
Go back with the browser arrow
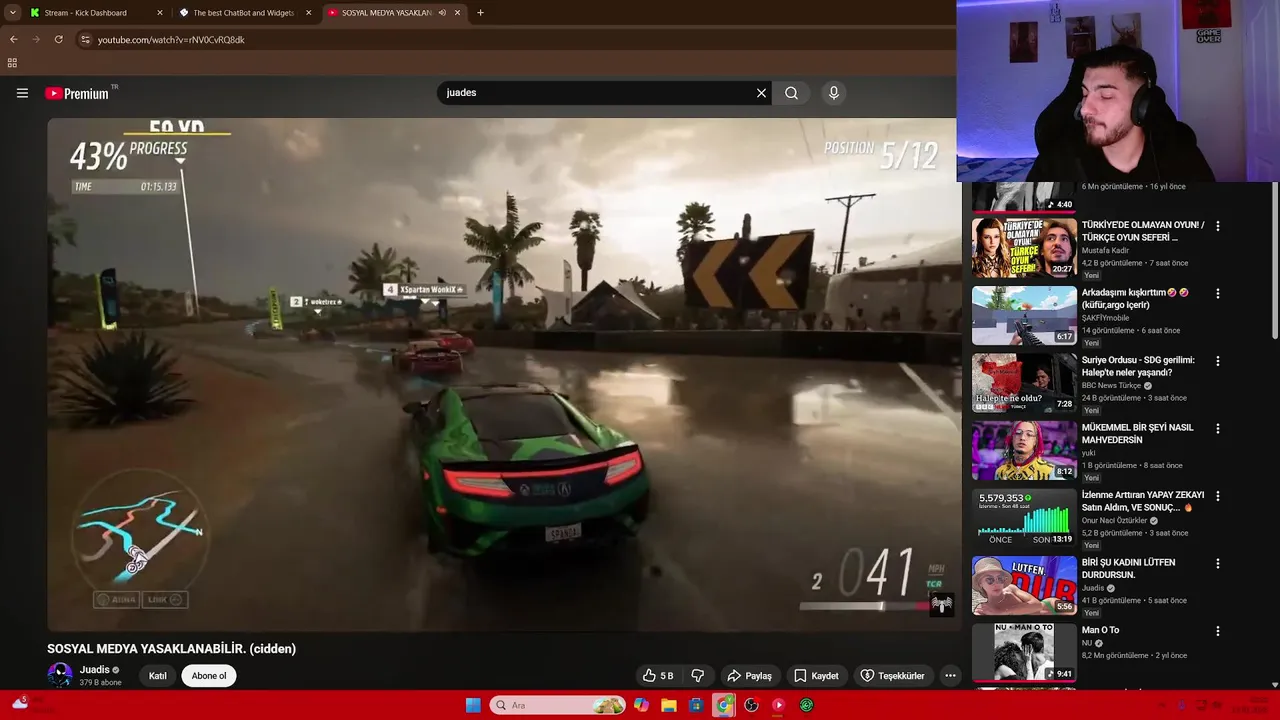(14, 40)
